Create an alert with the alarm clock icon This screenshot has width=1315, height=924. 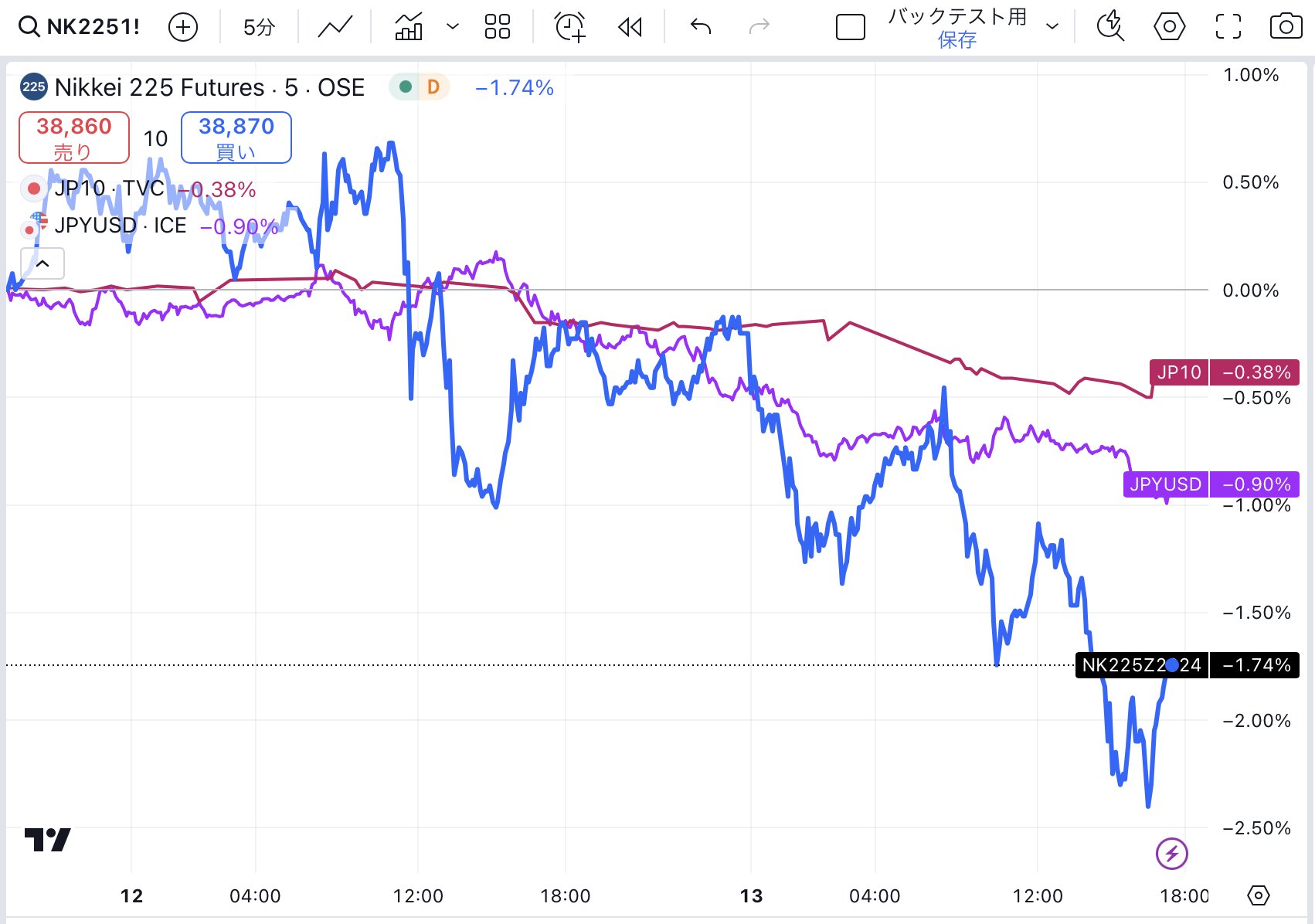pyautogui.click(x=570, y=27)
